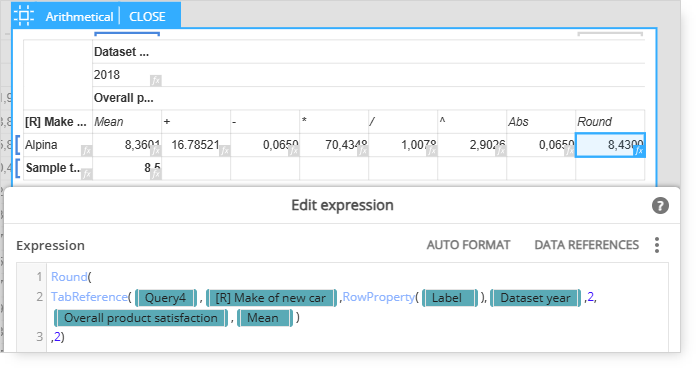Select the Round result cell 8,4300
696x368 pixels.
click(x=610, y=145)
